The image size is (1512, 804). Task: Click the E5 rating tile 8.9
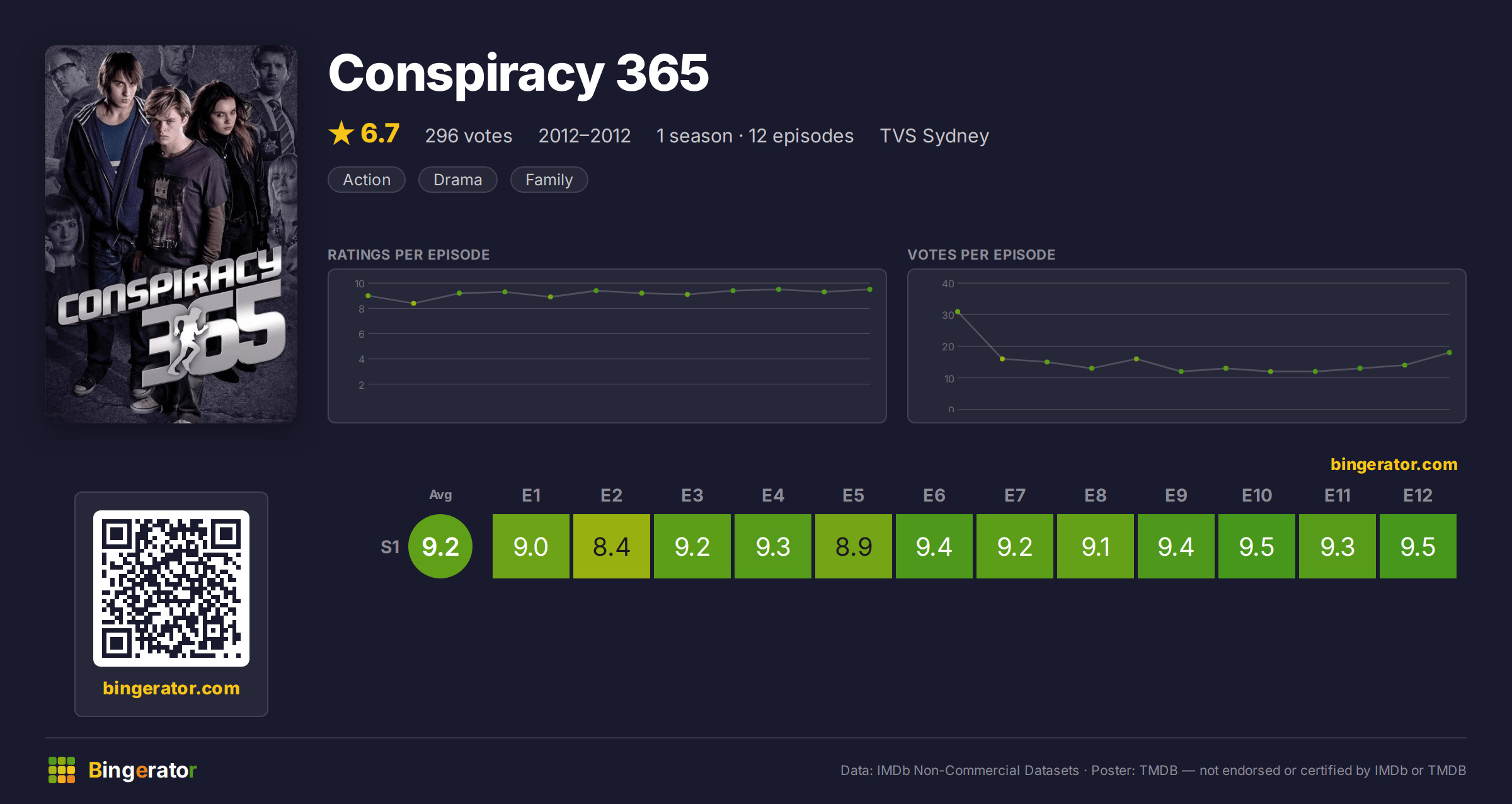tap(854, 546)
